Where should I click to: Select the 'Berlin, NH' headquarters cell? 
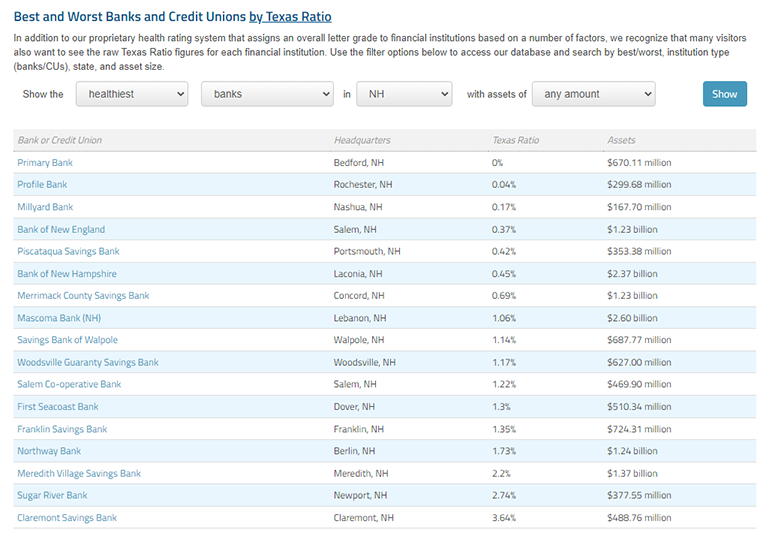(354, 451)
